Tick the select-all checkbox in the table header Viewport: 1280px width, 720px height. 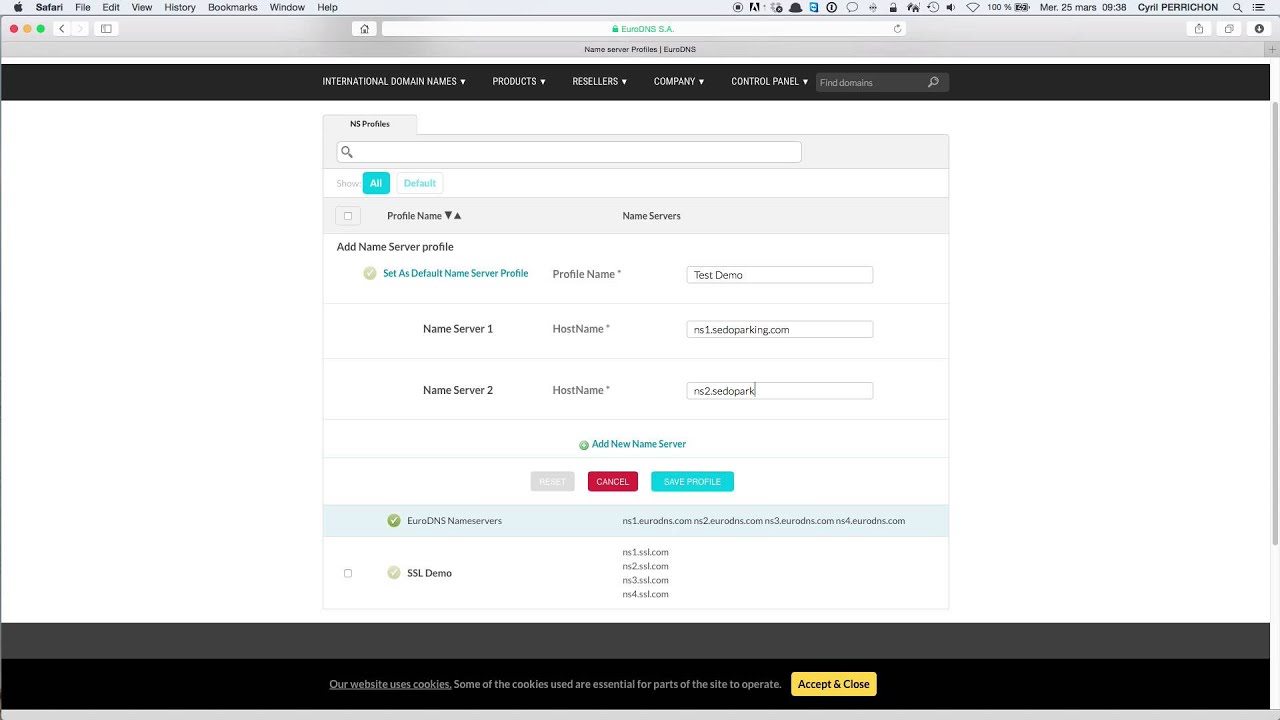coord(348,216)
